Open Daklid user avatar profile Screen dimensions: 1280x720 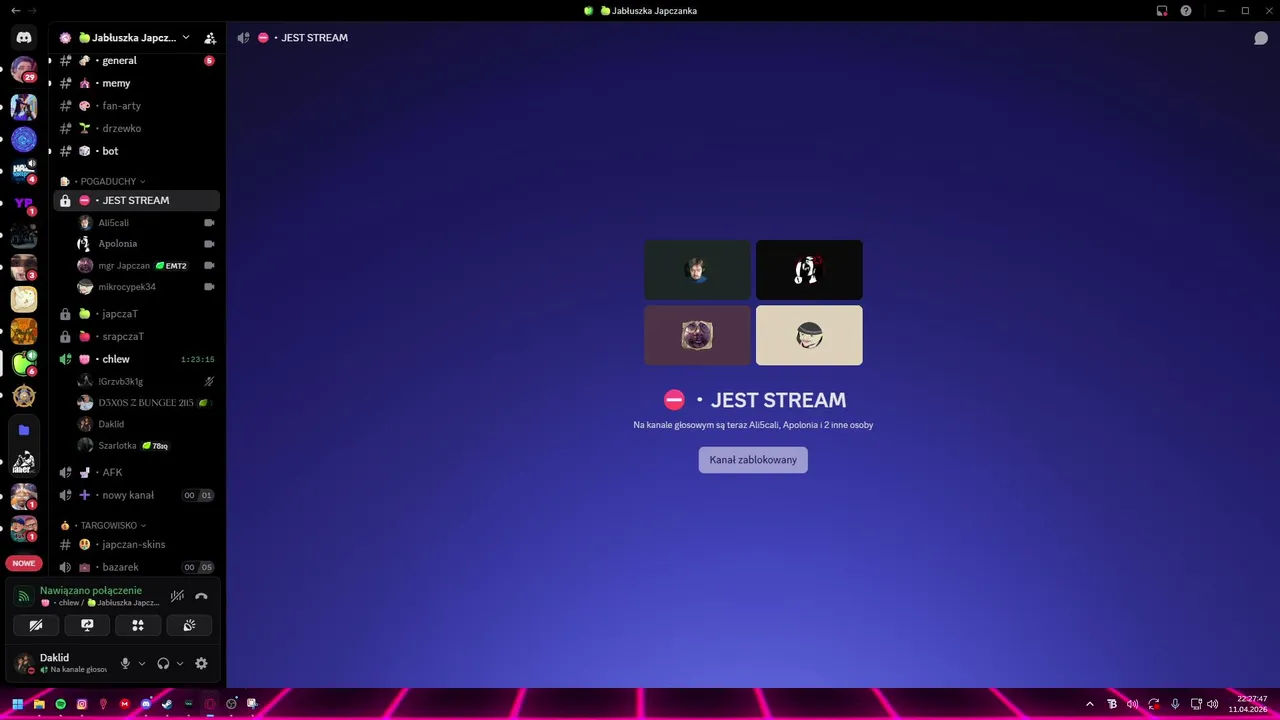coord(24,663)
